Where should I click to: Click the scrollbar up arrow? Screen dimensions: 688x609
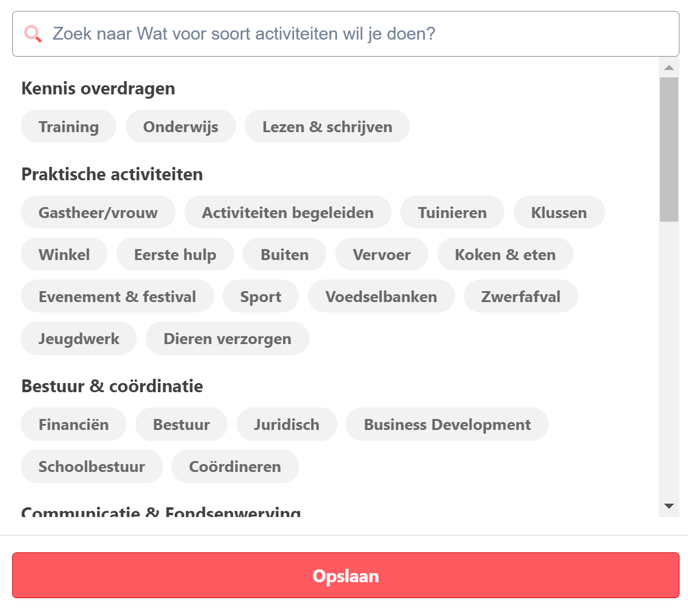click(x=669, y=69)
